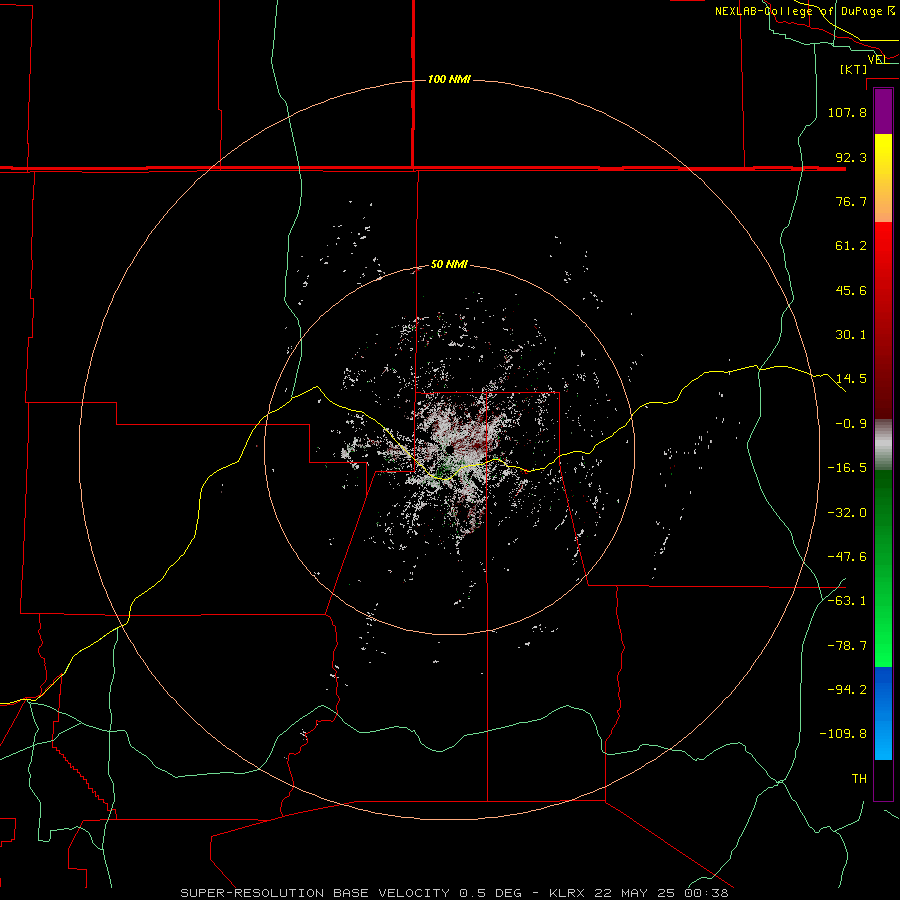The height and width of the screenshot is (900, 900).
Task: Click the -63.1 scale value
Action: tap(847, 601)
